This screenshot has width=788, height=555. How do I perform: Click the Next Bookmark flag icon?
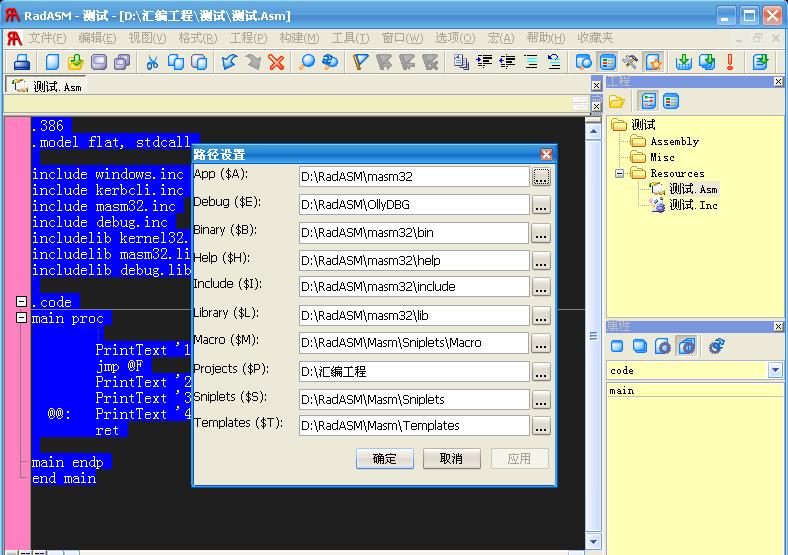(383, 62)
